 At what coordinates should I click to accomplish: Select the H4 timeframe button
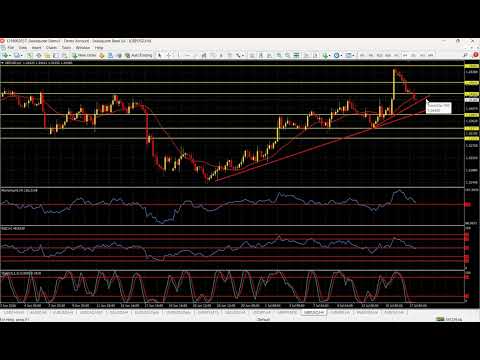[x=405, y=55]
